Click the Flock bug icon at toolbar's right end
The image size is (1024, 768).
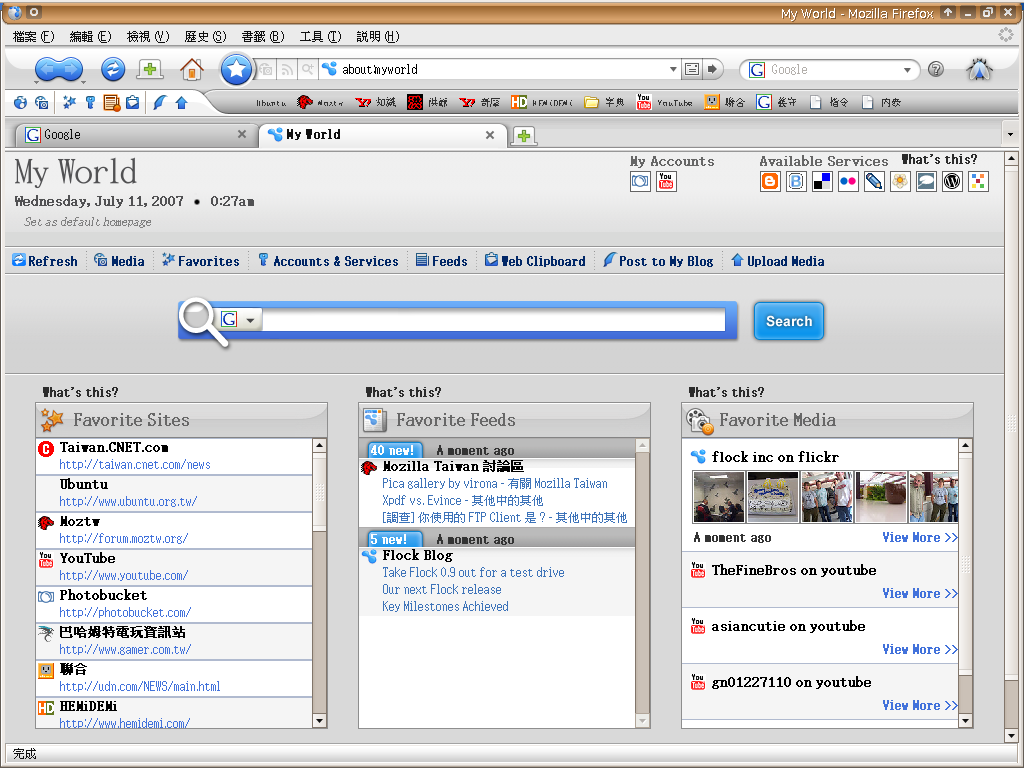coord(979,69)
